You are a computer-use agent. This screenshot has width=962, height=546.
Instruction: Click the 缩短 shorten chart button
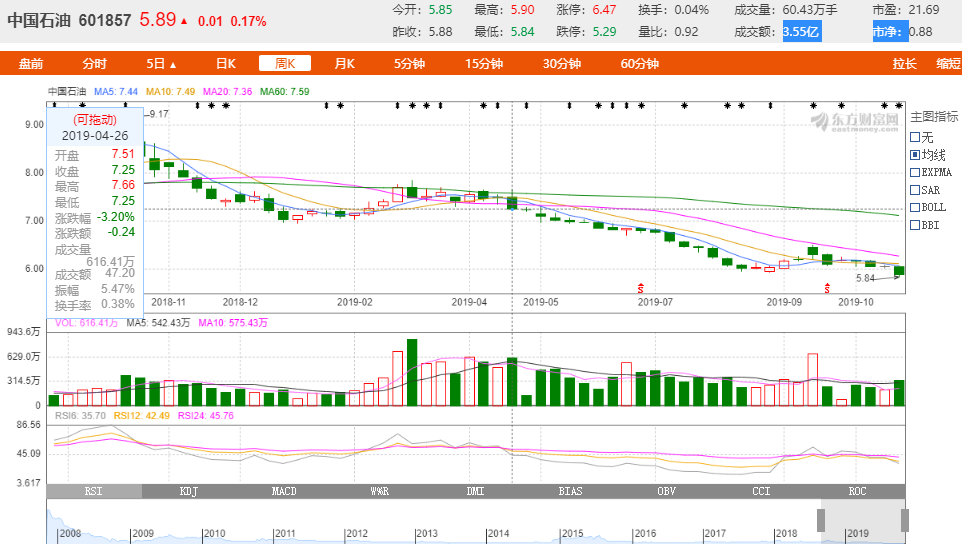(x=949, y=64)
